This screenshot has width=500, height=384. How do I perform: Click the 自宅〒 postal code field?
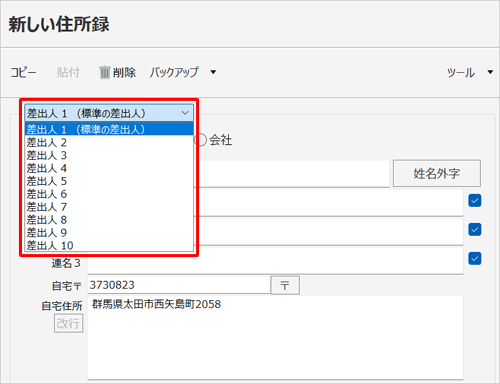pos(179,285)
